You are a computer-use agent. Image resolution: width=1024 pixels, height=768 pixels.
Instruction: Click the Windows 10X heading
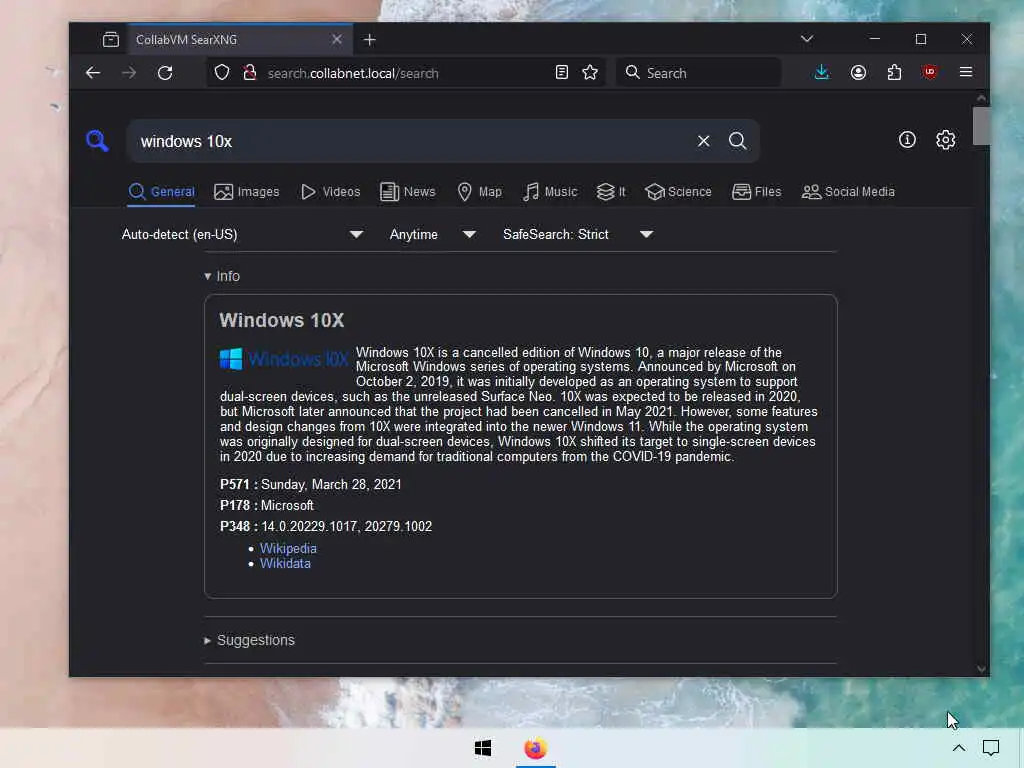281,321
